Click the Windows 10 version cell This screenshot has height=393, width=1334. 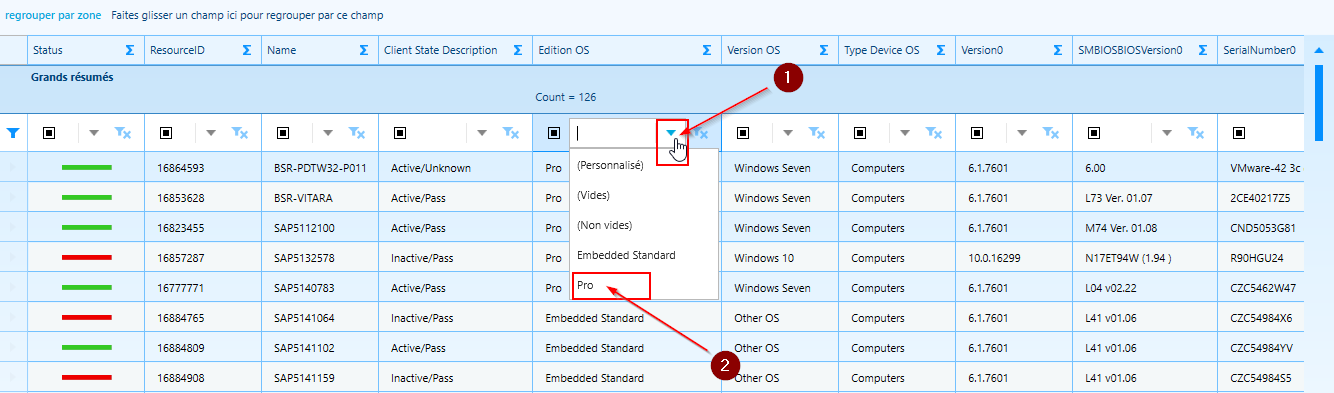click(780, 257)
